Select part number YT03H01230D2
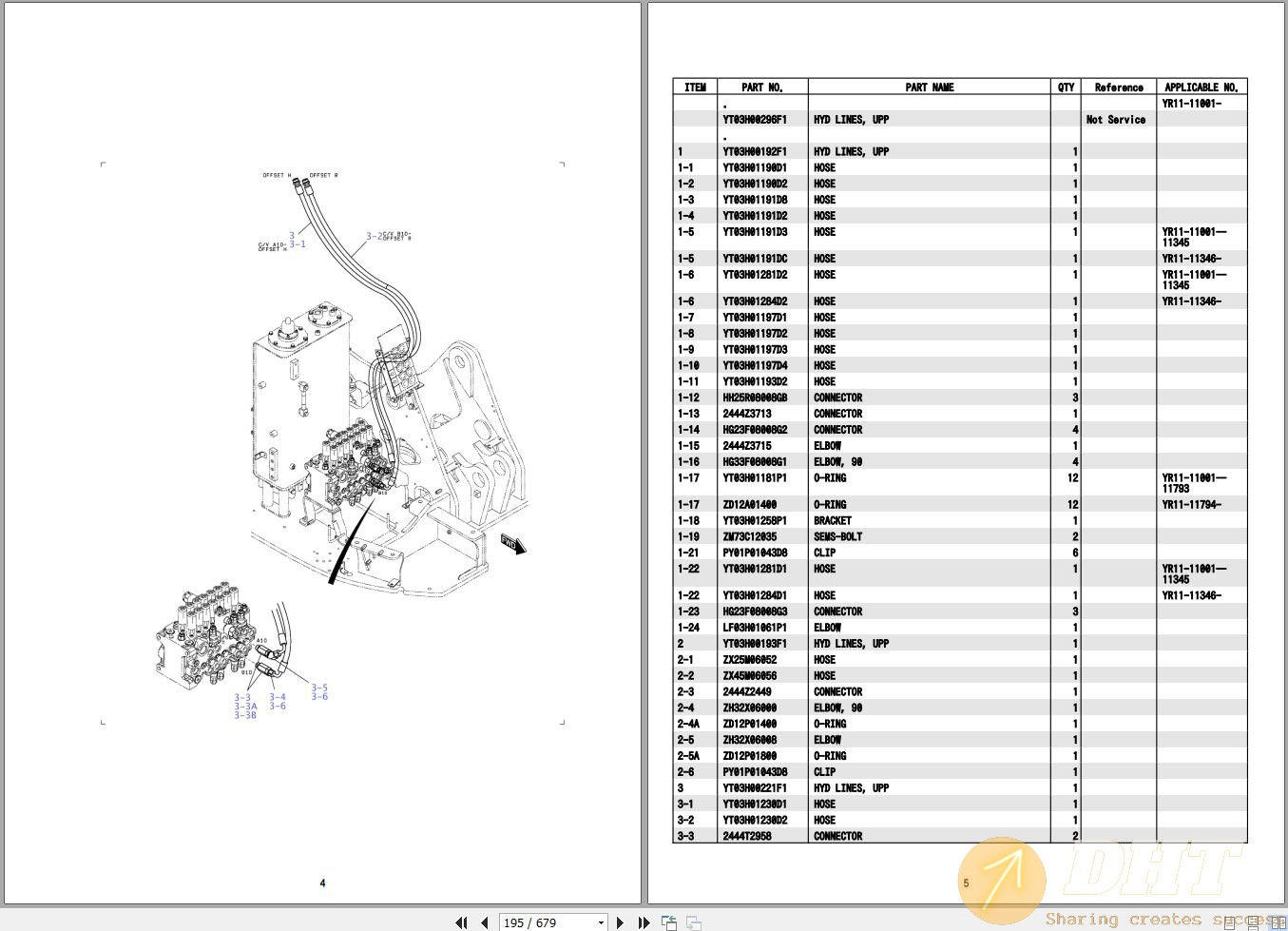This screenshot has height=931, width=1288. tap(755, 821)
